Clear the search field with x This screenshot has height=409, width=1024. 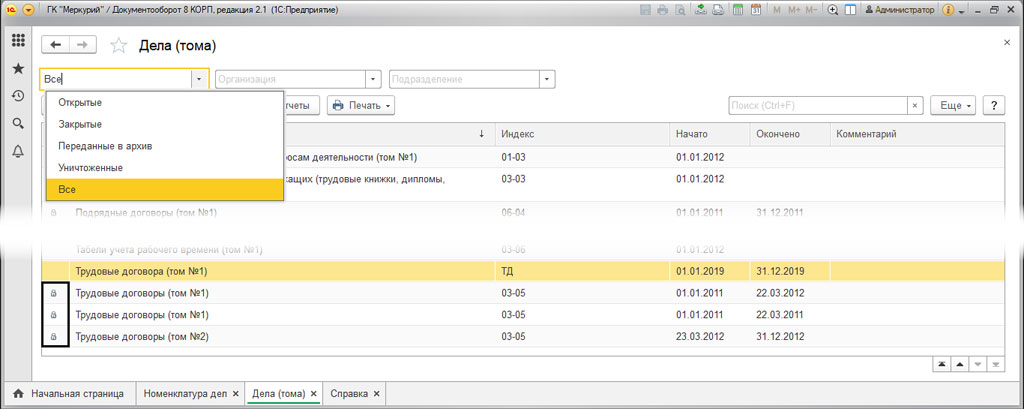pyautogui.click(x=915, y=105)
